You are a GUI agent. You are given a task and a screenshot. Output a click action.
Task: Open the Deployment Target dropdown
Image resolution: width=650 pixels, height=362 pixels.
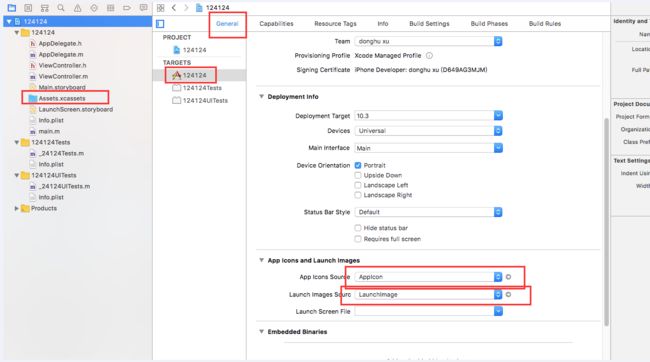(x=429, y=116)
